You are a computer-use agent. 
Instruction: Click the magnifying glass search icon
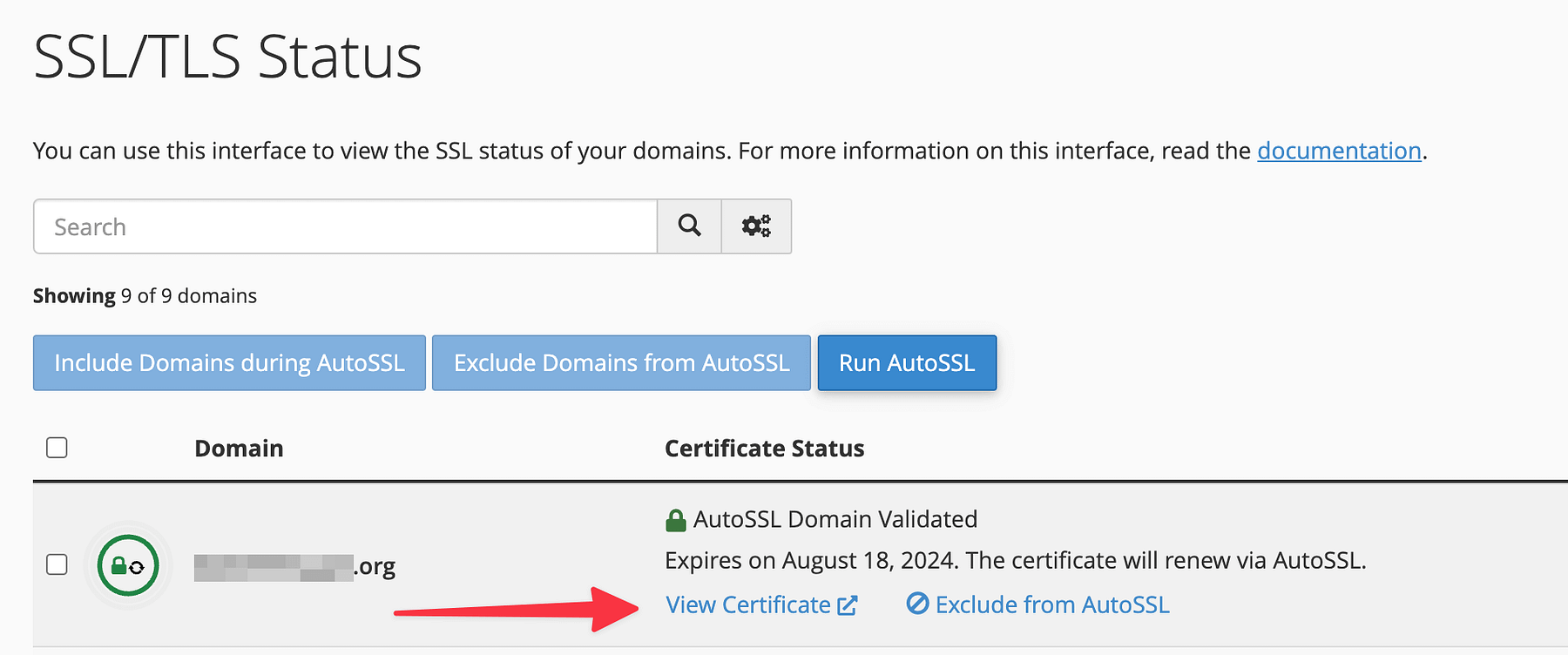click(689, 226)
